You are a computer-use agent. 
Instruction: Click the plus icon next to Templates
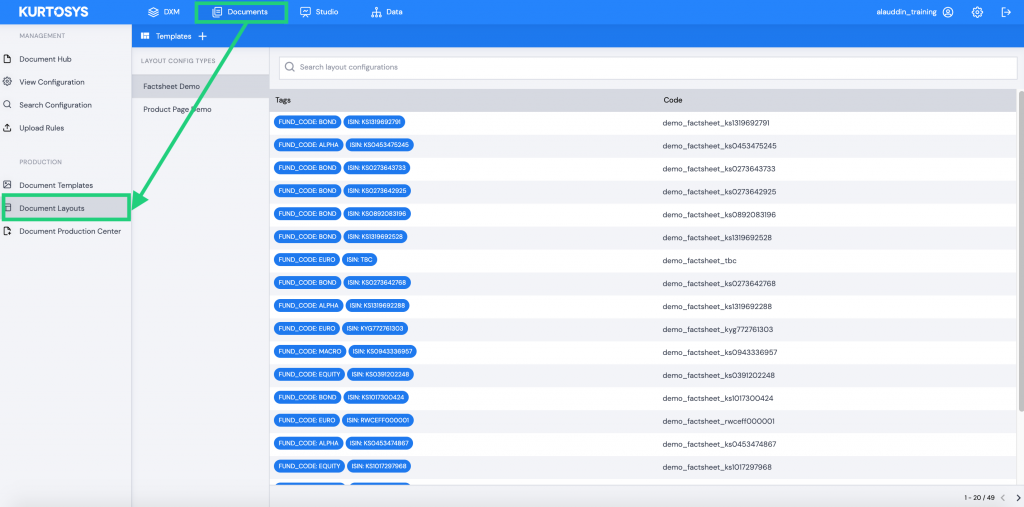click(x=203, y=36)
